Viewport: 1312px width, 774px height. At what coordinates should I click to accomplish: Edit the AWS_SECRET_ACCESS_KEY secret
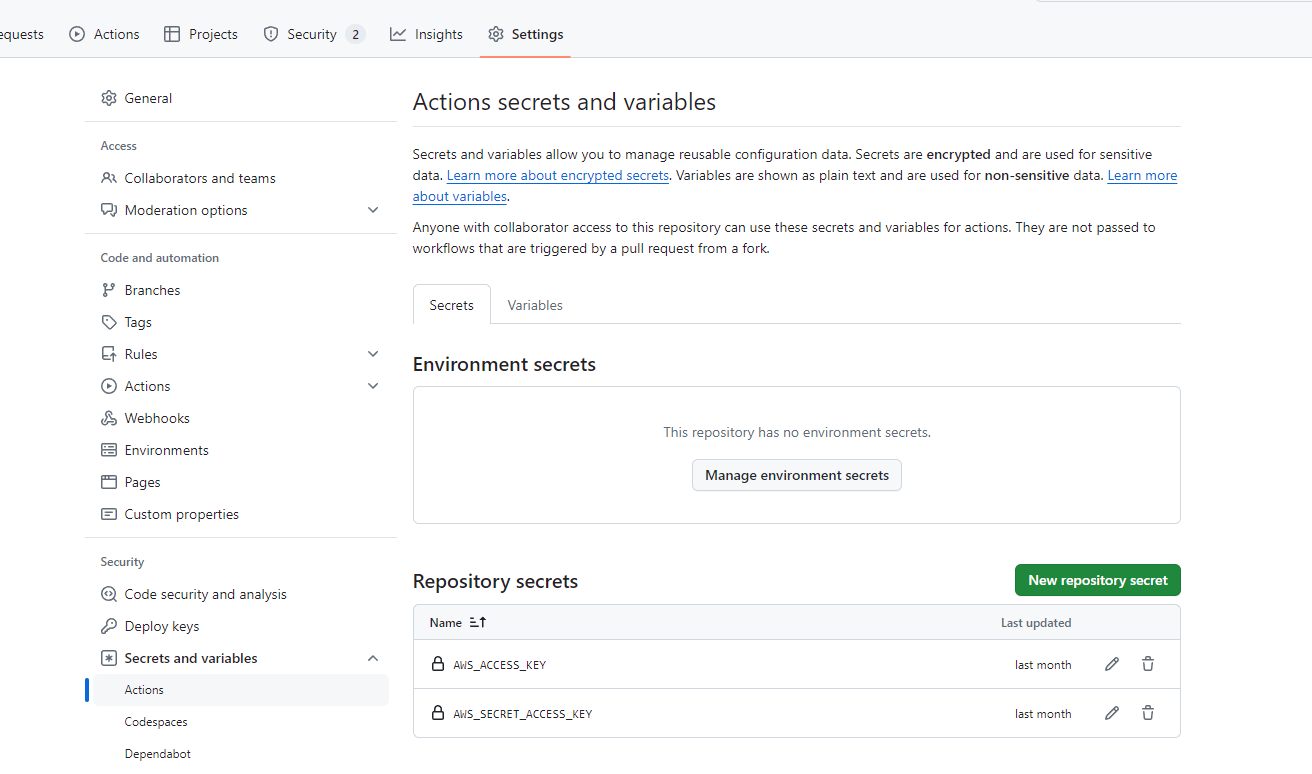pyautogui.click(x=1112, y=713)
